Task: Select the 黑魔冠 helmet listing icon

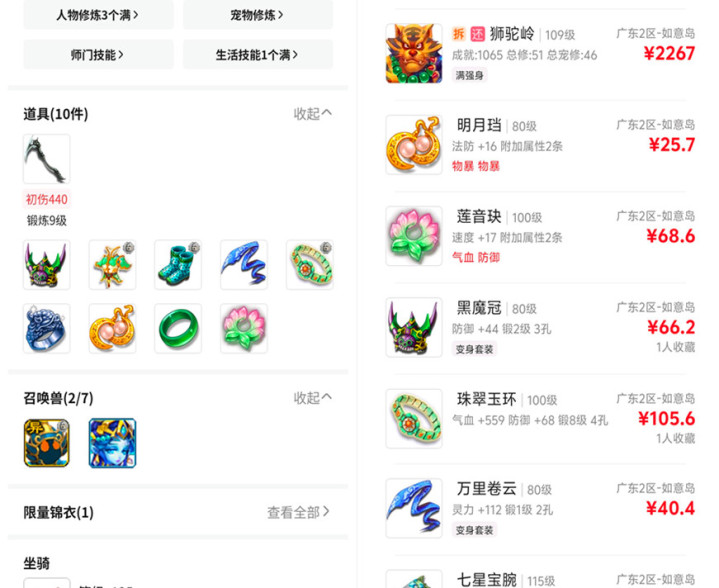Action: (x=414, y=327)
